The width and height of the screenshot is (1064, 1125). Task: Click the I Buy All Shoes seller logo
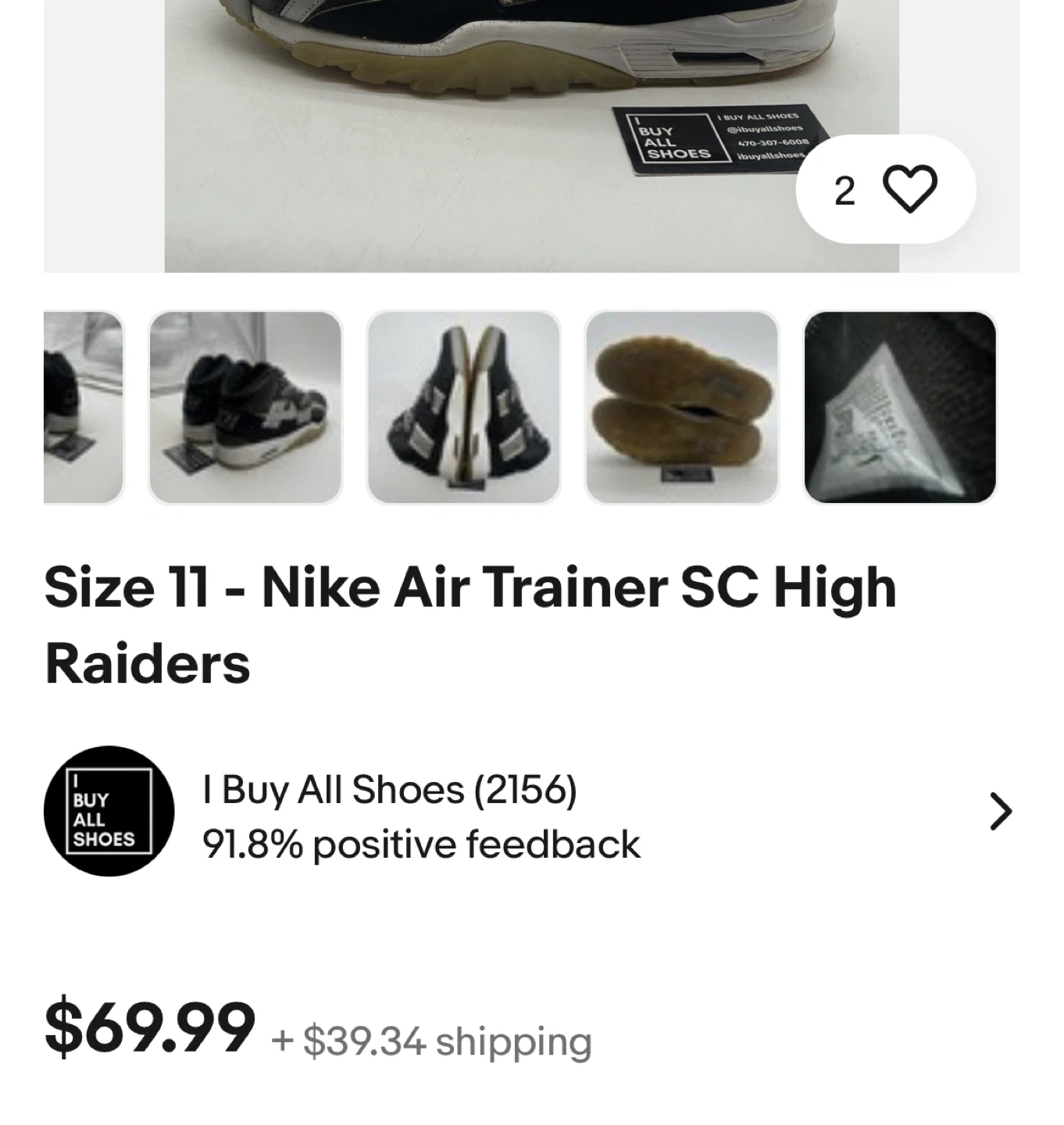tap(109, 811)
